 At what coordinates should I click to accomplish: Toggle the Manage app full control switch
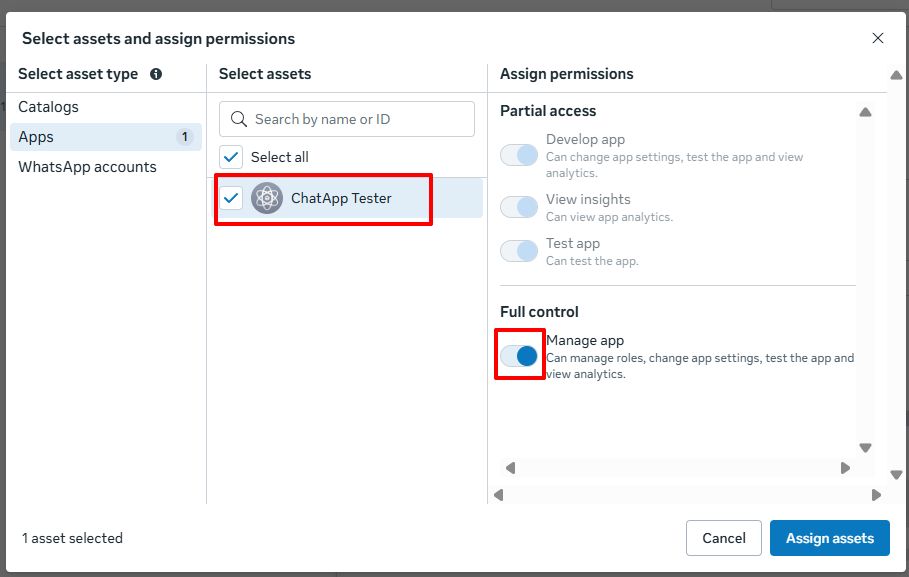pyautogui.click(x=519, y=356)
